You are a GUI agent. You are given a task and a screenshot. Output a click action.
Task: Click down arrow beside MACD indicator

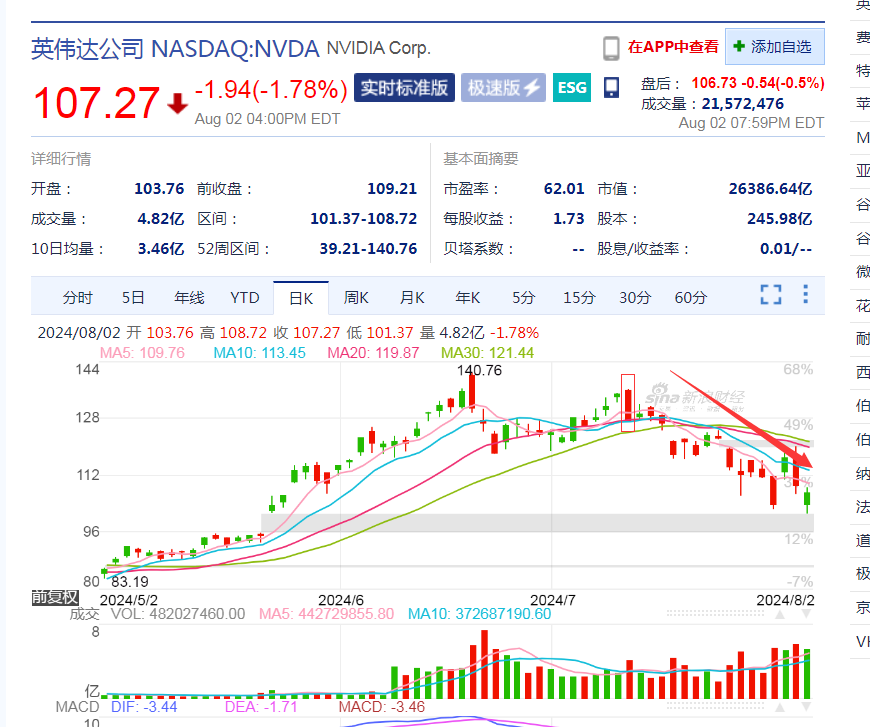(x=806, y=707)
